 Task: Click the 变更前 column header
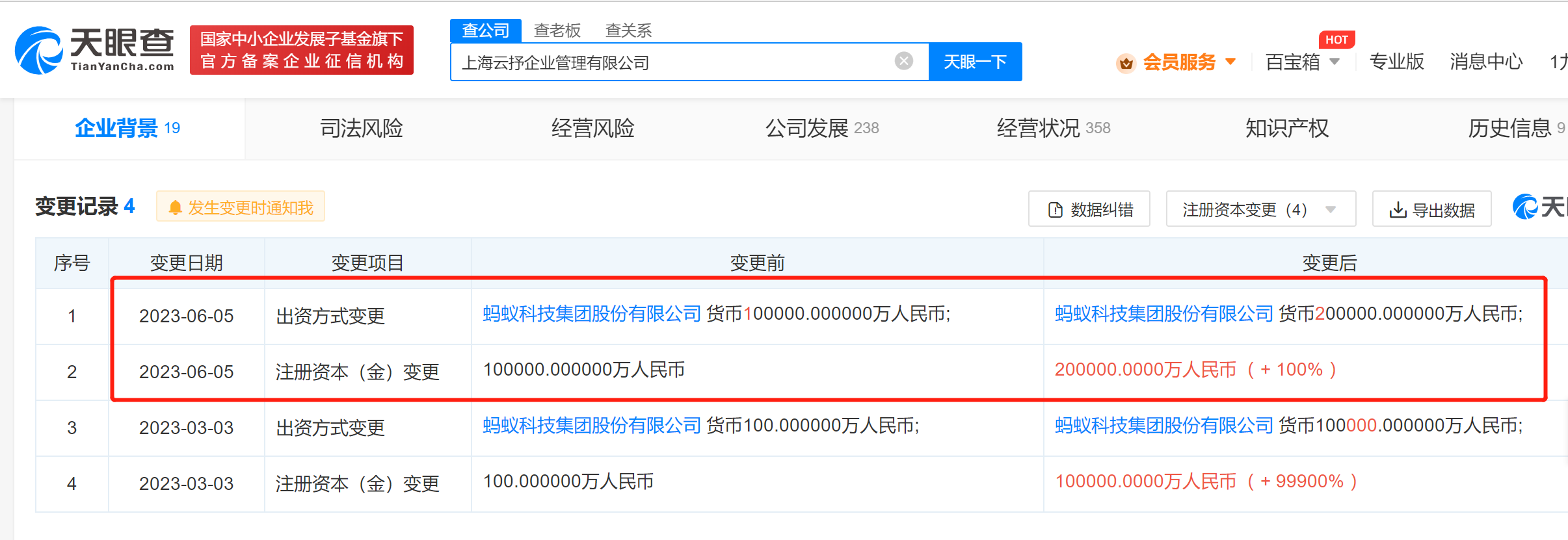point(757,263)
